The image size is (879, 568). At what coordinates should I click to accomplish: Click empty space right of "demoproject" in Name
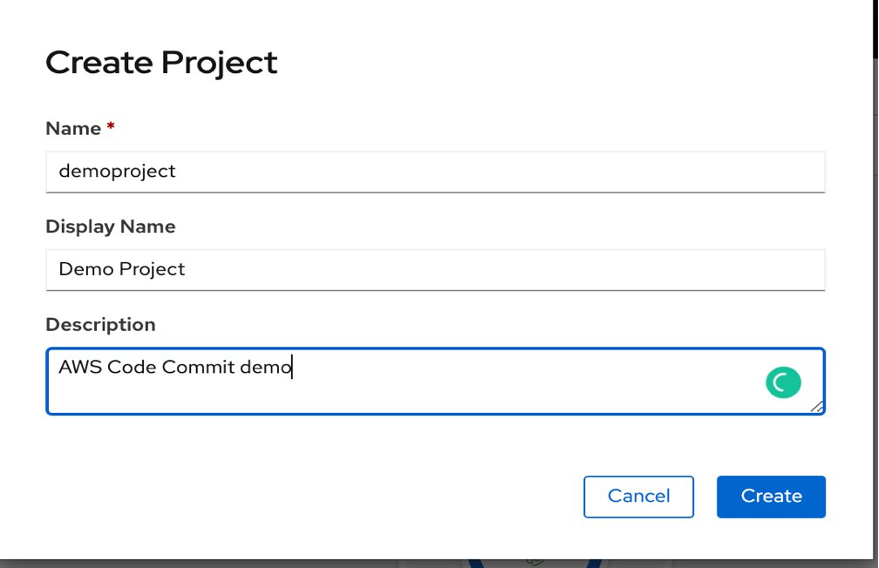click(500, 171)
